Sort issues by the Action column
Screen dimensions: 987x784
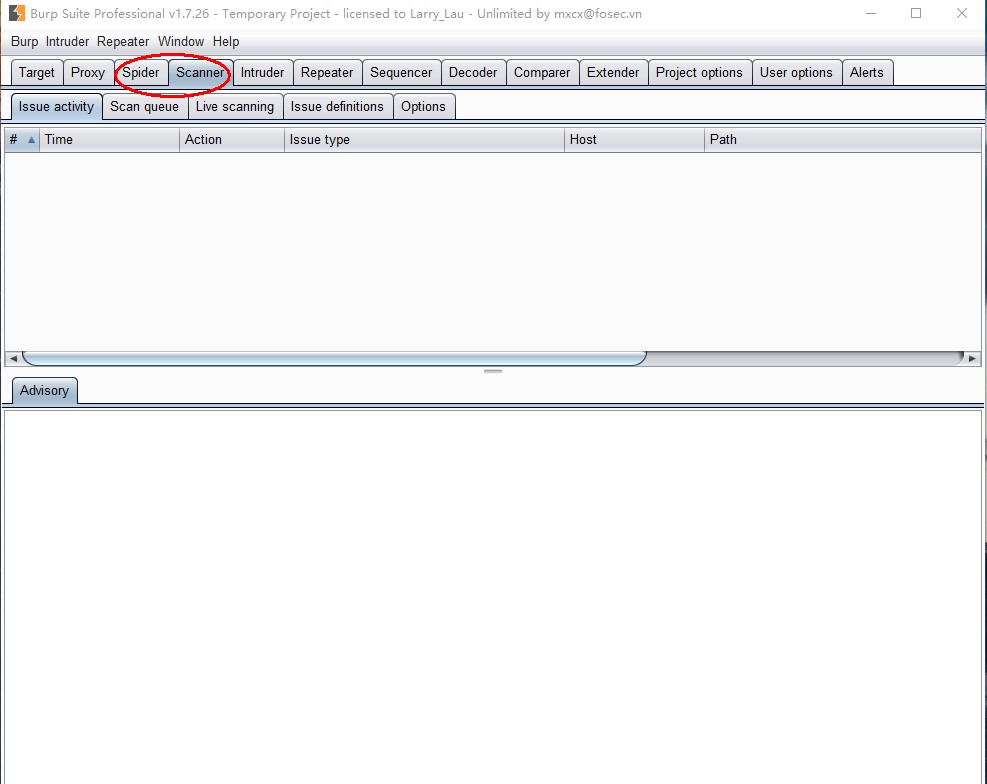coord(232,140)
